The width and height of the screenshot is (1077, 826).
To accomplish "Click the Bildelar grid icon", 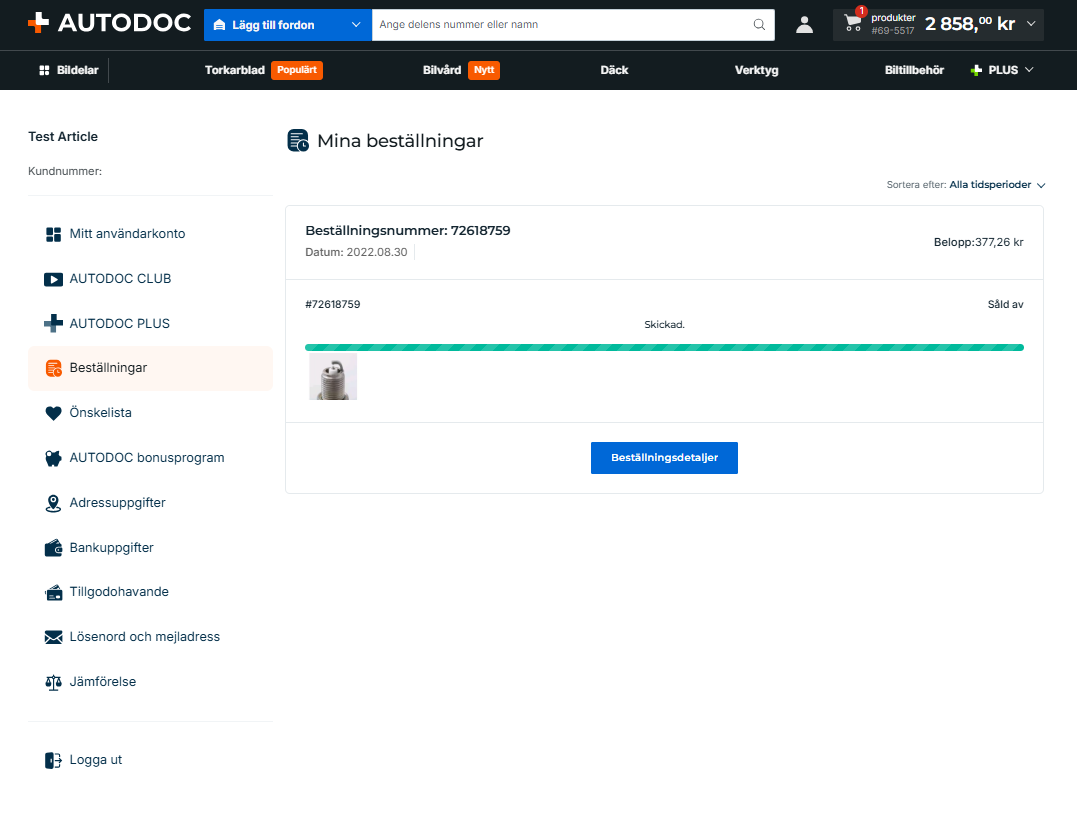I will [x=44, y=70].
